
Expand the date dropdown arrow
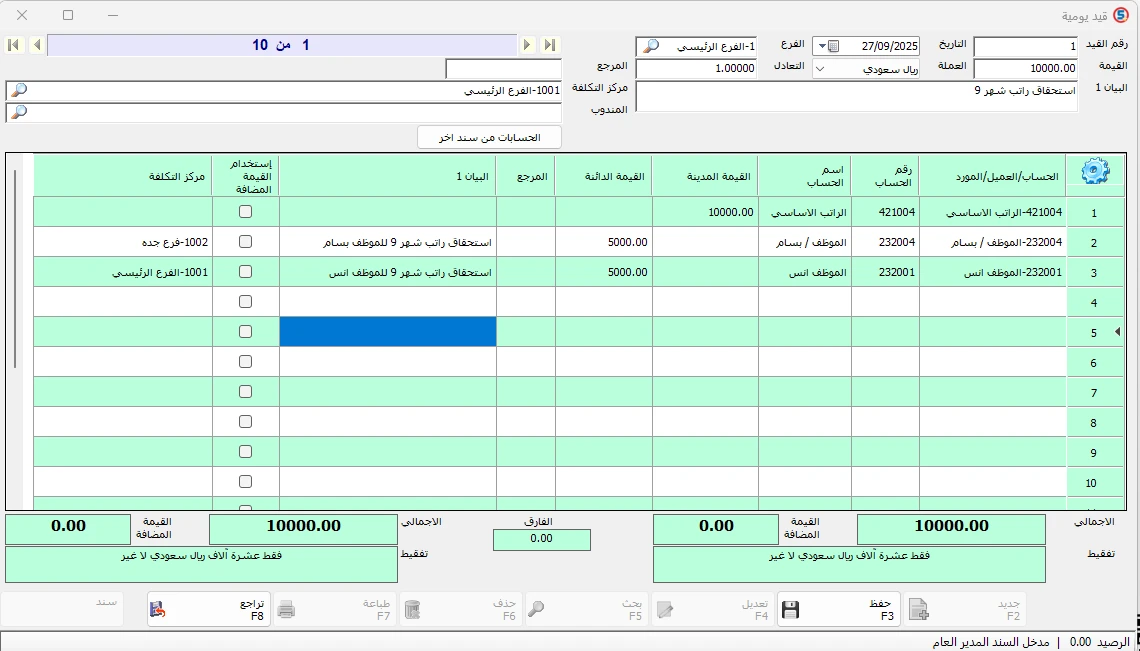click(822, 47)
